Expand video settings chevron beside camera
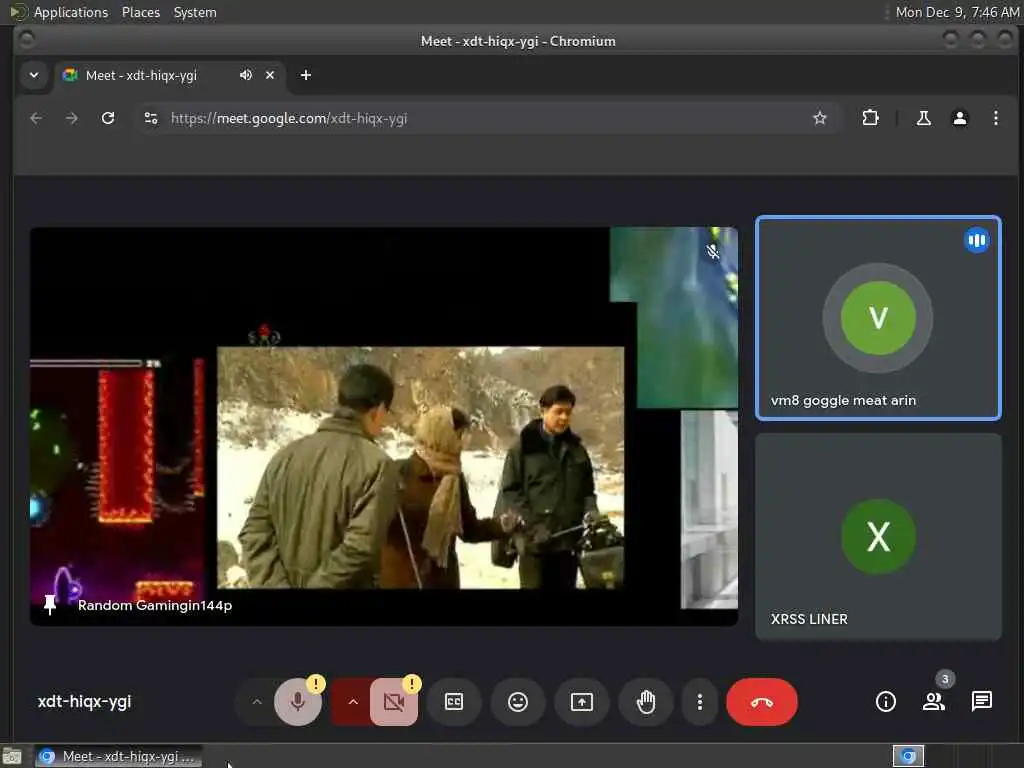This screenshot has height=768, width=1024. tap(353, 702)
